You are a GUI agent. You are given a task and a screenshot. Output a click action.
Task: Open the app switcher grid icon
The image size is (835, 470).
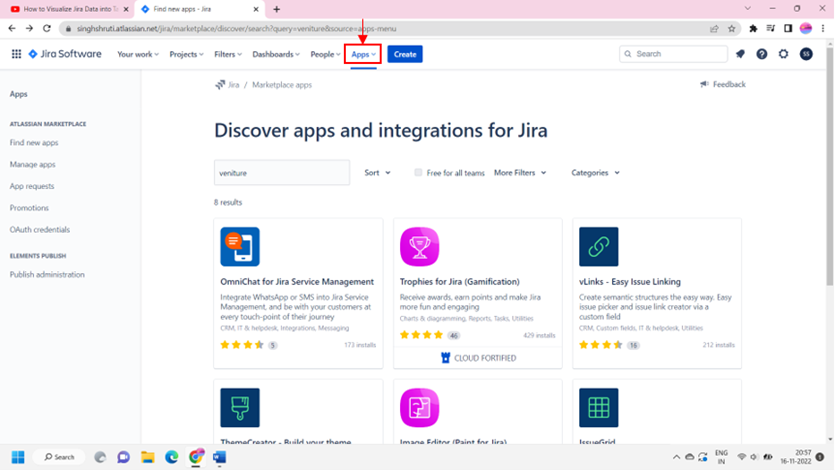click(x=17, y=54)
